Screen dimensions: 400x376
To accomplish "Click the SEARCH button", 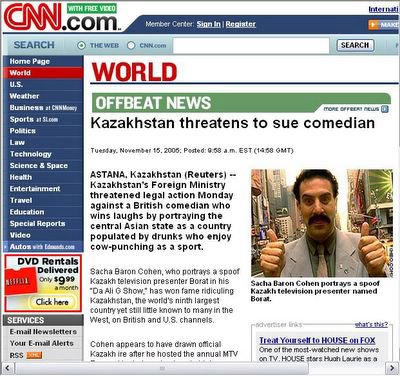I will pos(355,45).
